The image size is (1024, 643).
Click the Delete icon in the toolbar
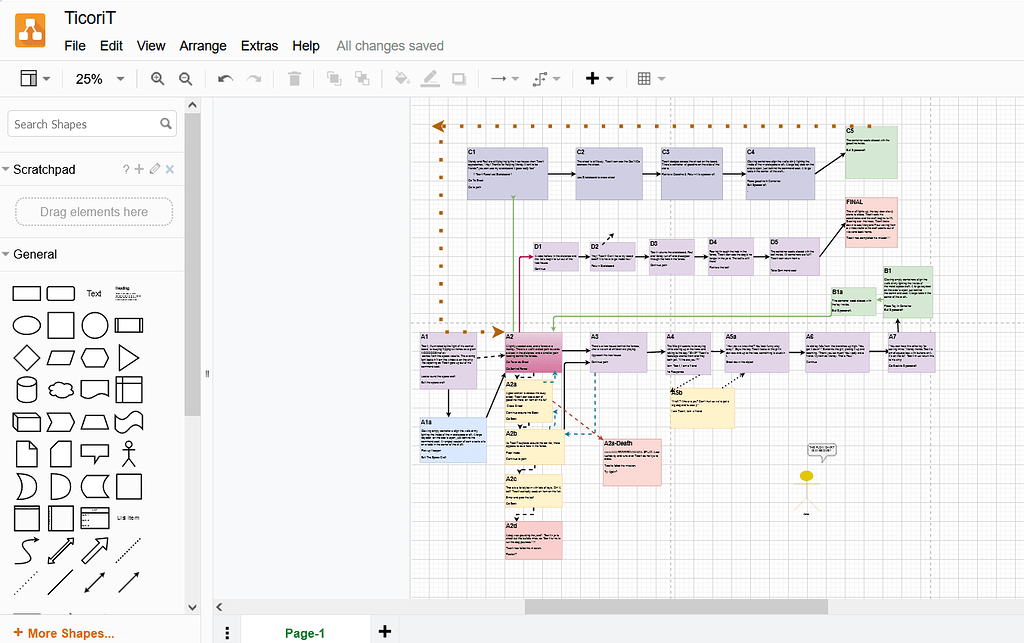[x=294, y=78]
